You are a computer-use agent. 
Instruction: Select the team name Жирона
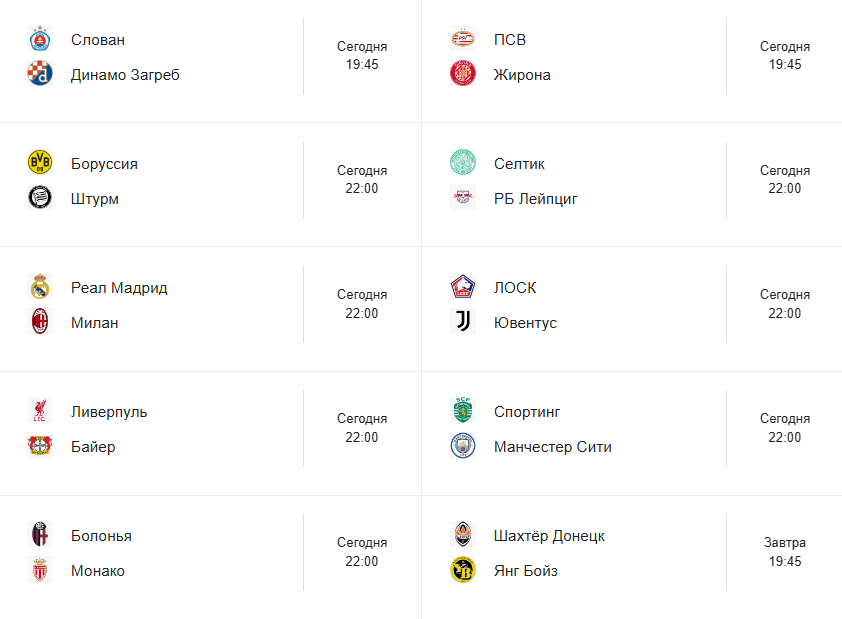pos(521,75)
